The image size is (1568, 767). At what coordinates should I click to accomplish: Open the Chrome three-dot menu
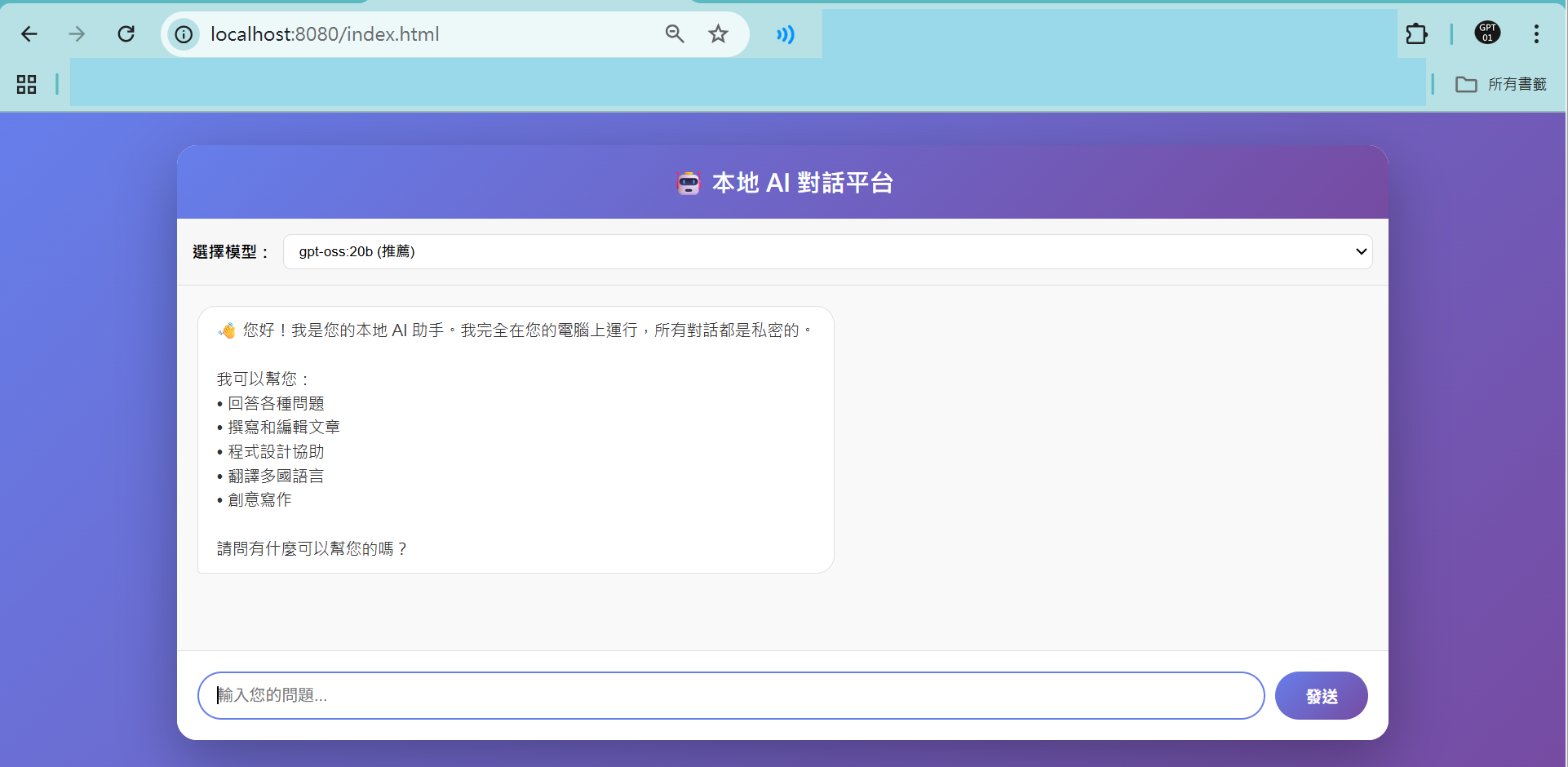1536,34
